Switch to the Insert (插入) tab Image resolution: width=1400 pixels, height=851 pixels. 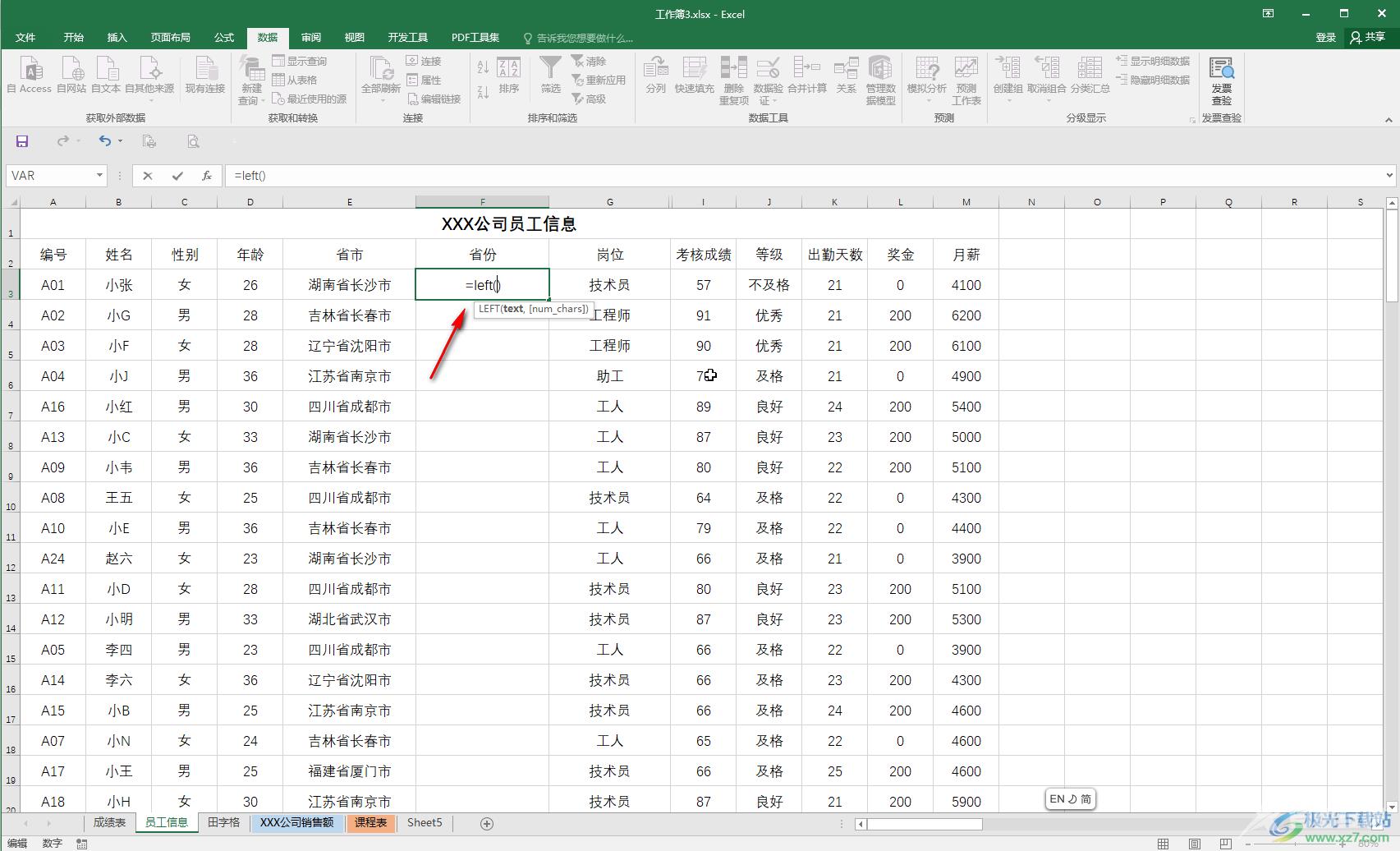[x=117, y=38]
